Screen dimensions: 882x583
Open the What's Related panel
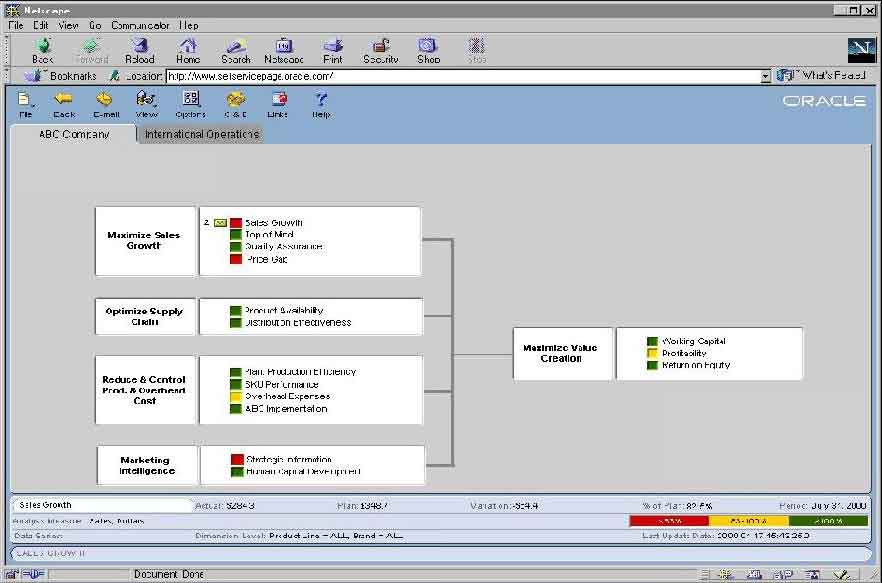(x=821, y=76)
